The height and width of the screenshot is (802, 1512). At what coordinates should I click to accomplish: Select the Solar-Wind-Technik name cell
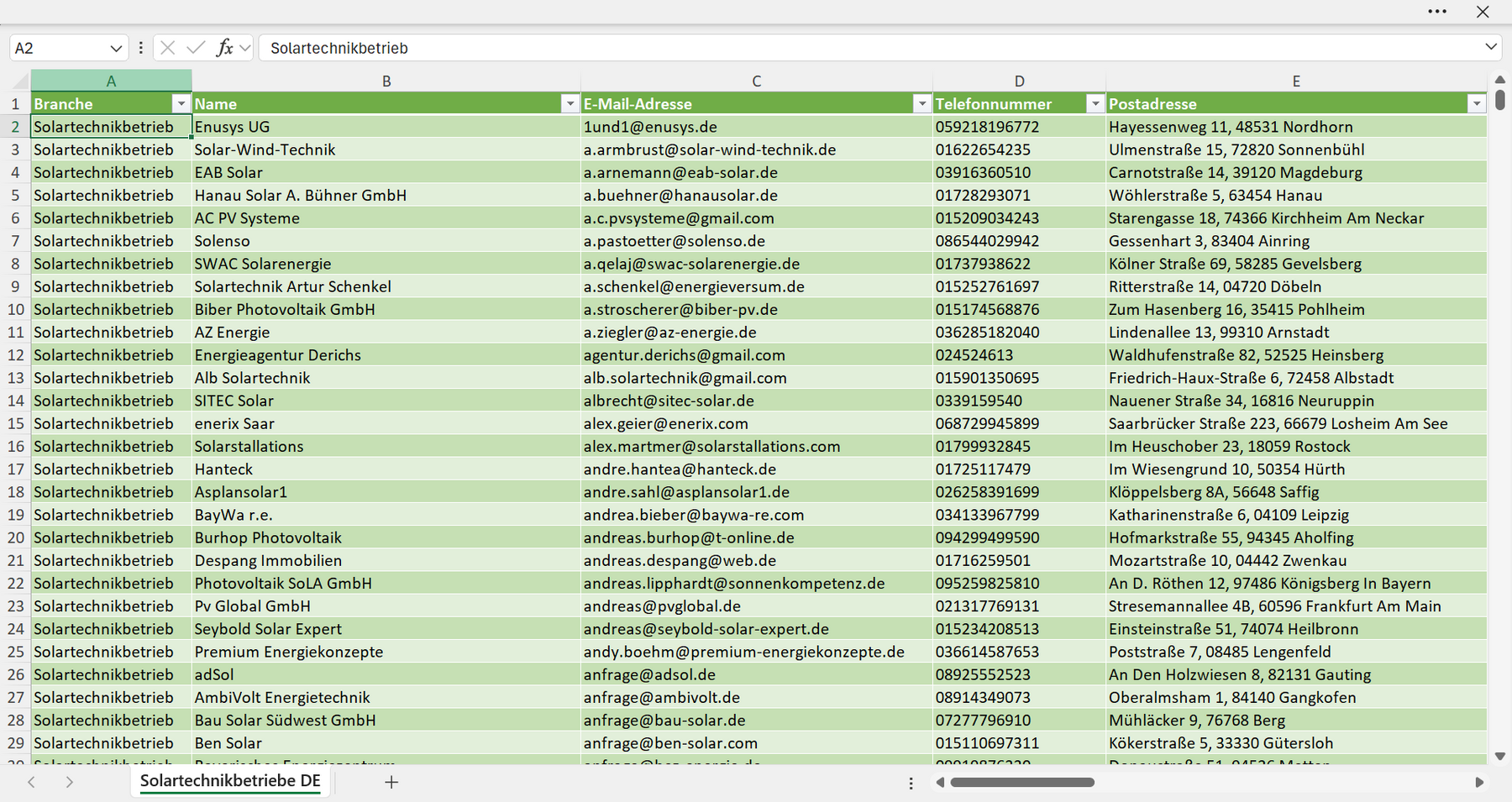click(x=386, y=149)
